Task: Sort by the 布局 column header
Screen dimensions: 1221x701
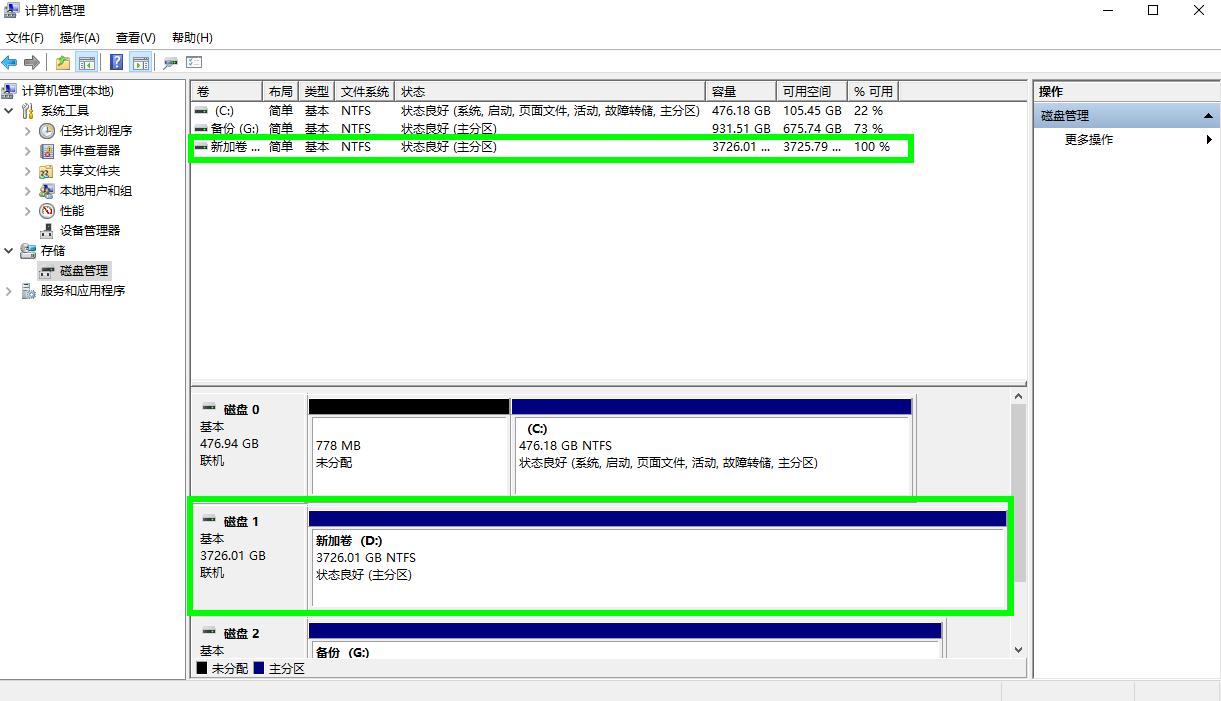Action: point(281,91)
